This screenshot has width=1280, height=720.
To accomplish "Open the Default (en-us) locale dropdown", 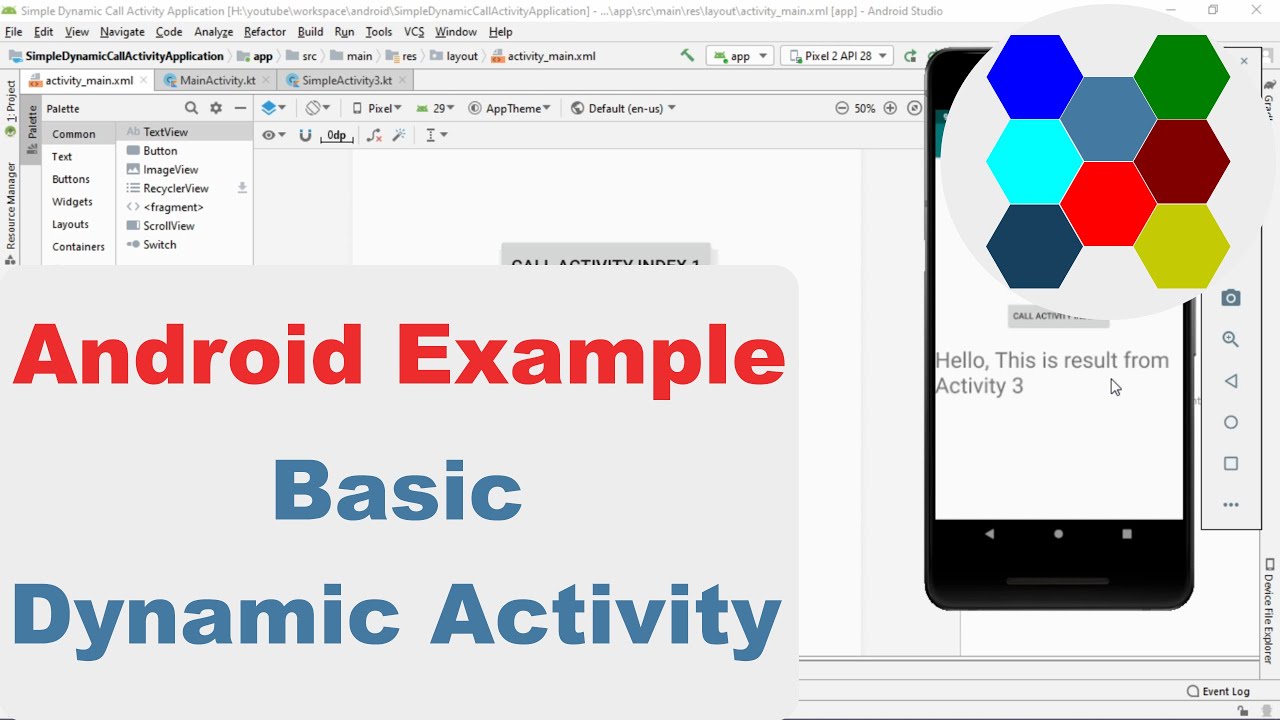I will pos(623,108).
